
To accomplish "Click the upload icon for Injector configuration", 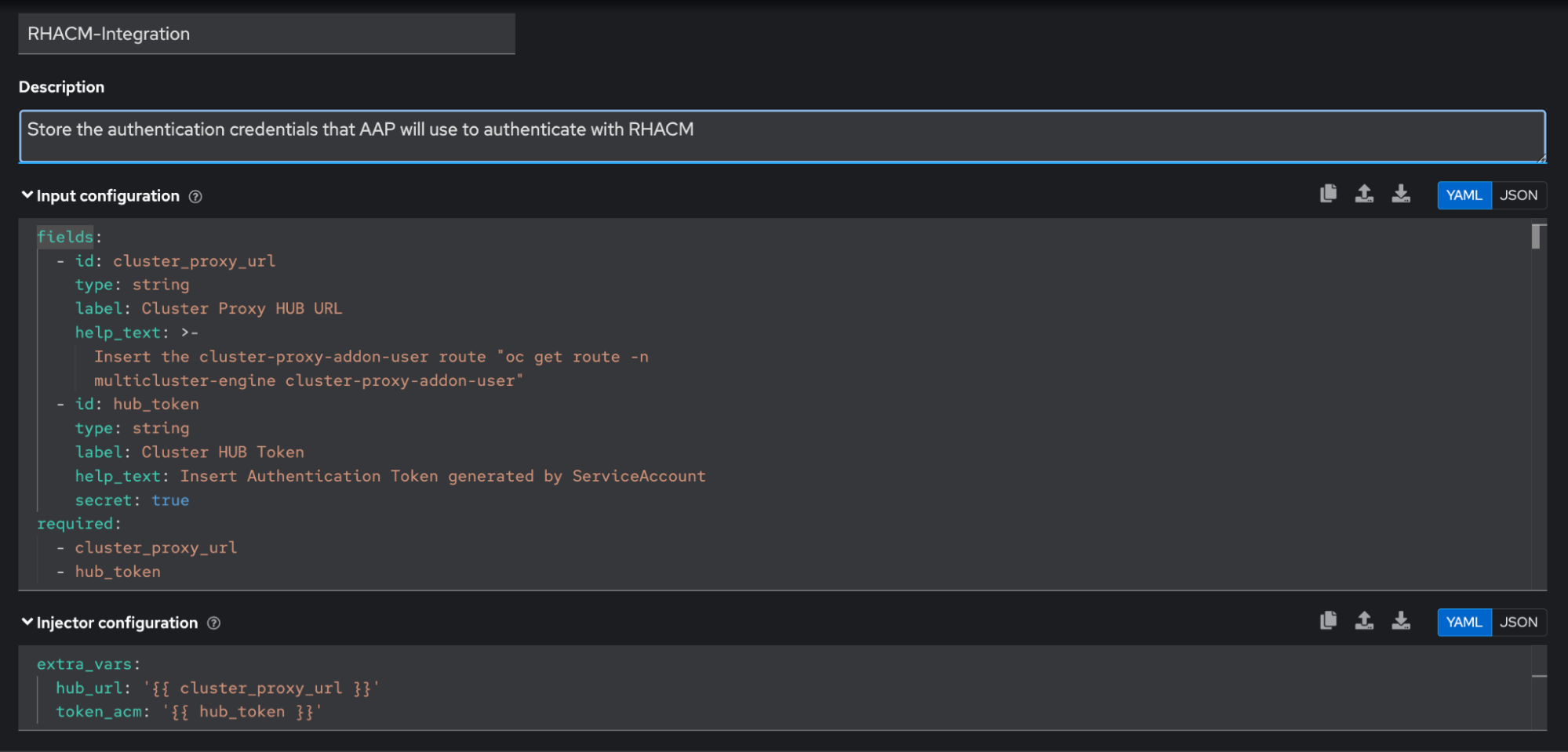I will [1364, 621].
